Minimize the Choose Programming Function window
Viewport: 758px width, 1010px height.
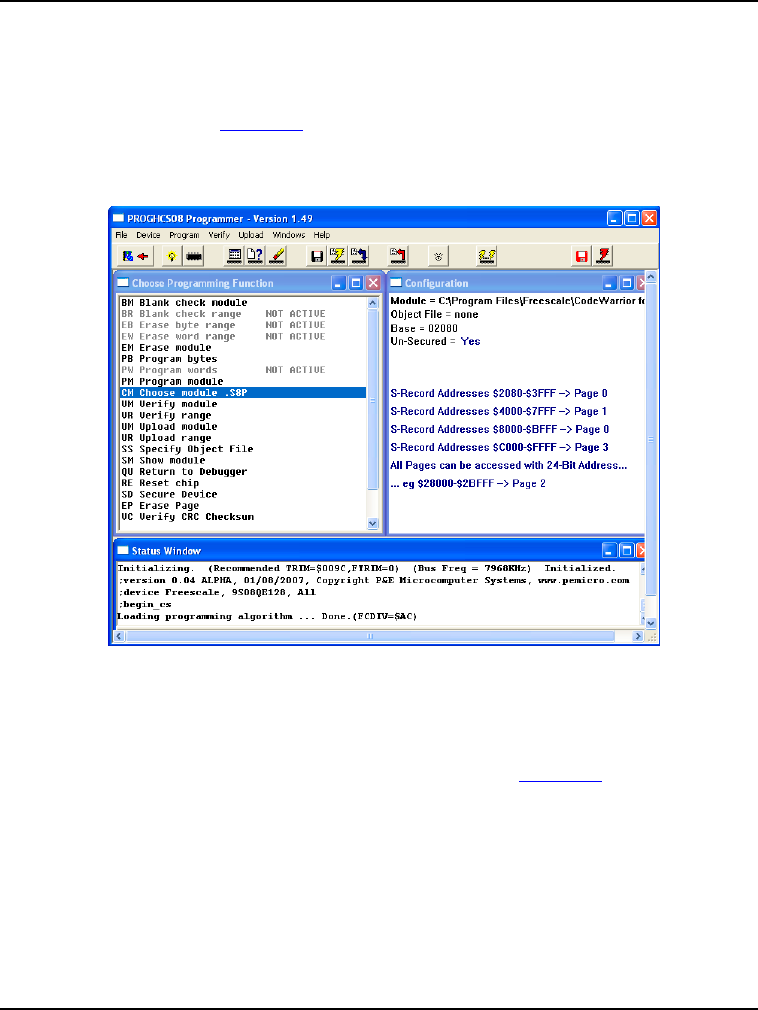[339, 283]
